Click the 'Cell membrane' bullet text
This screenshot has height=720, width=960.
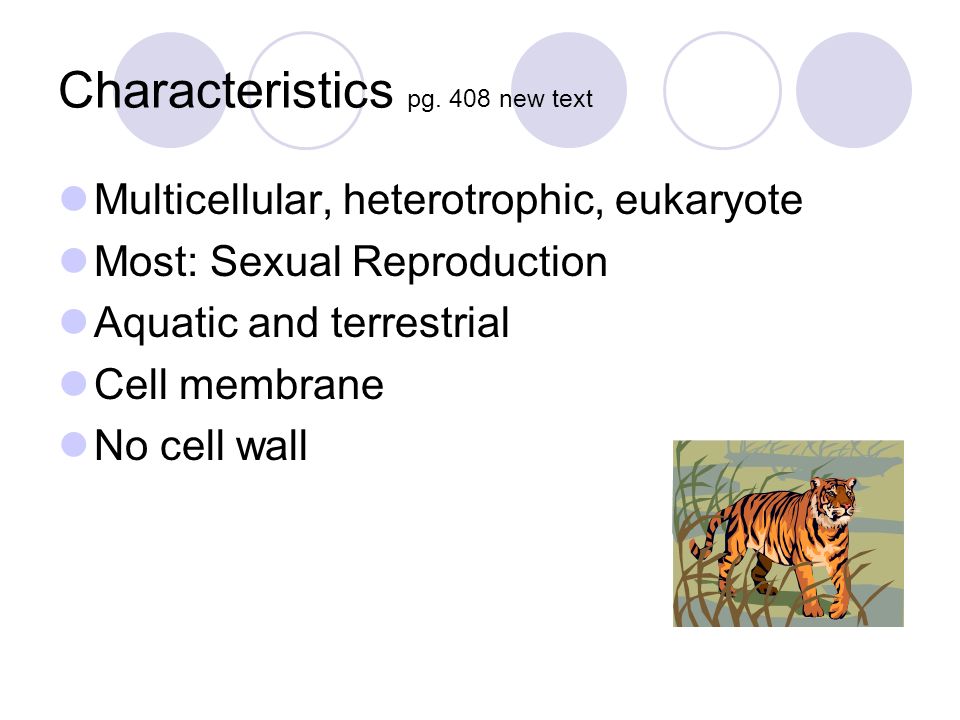239,384
